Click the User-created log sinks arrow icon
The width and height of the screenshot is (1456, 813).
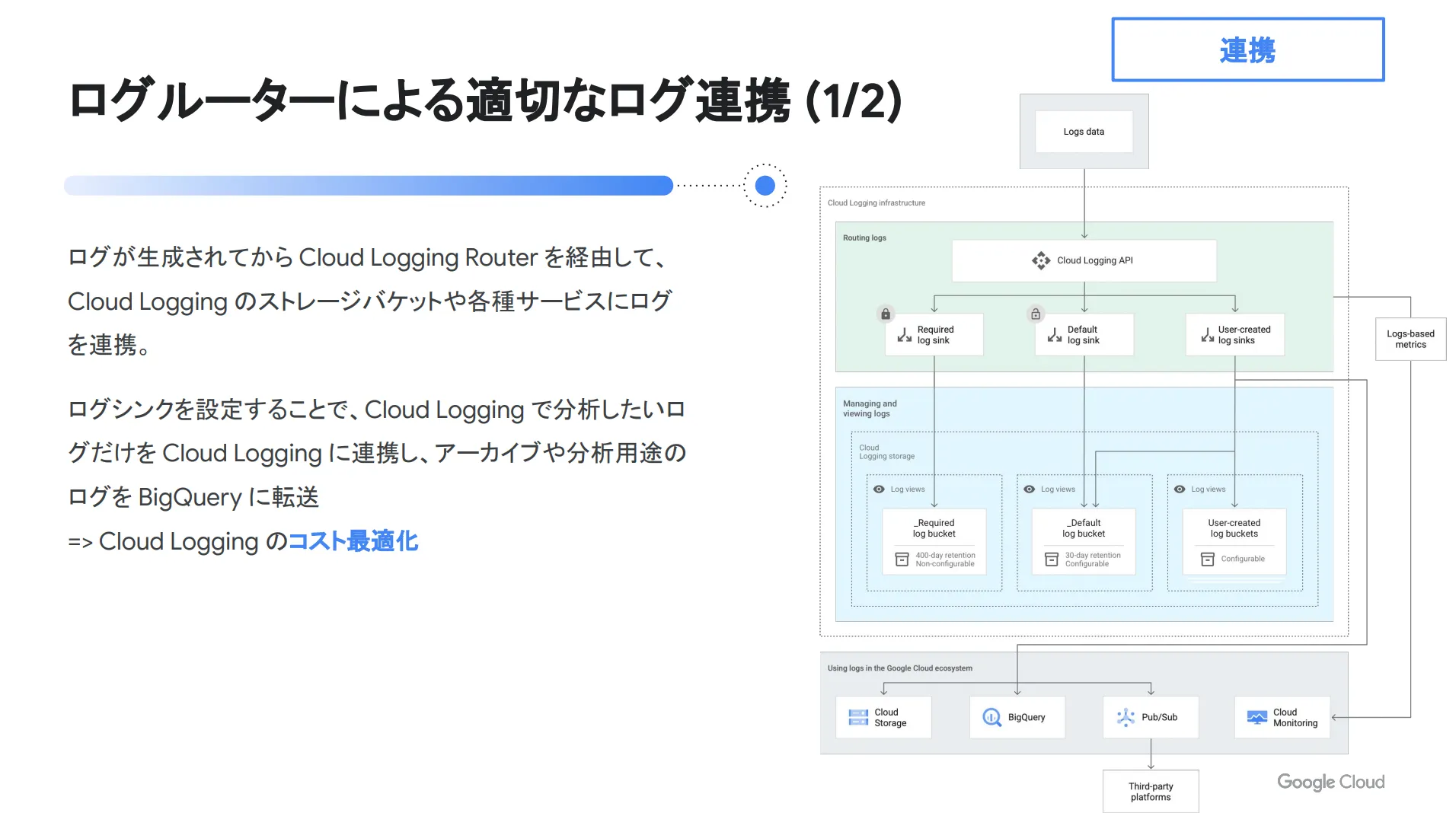point(1207,335)
